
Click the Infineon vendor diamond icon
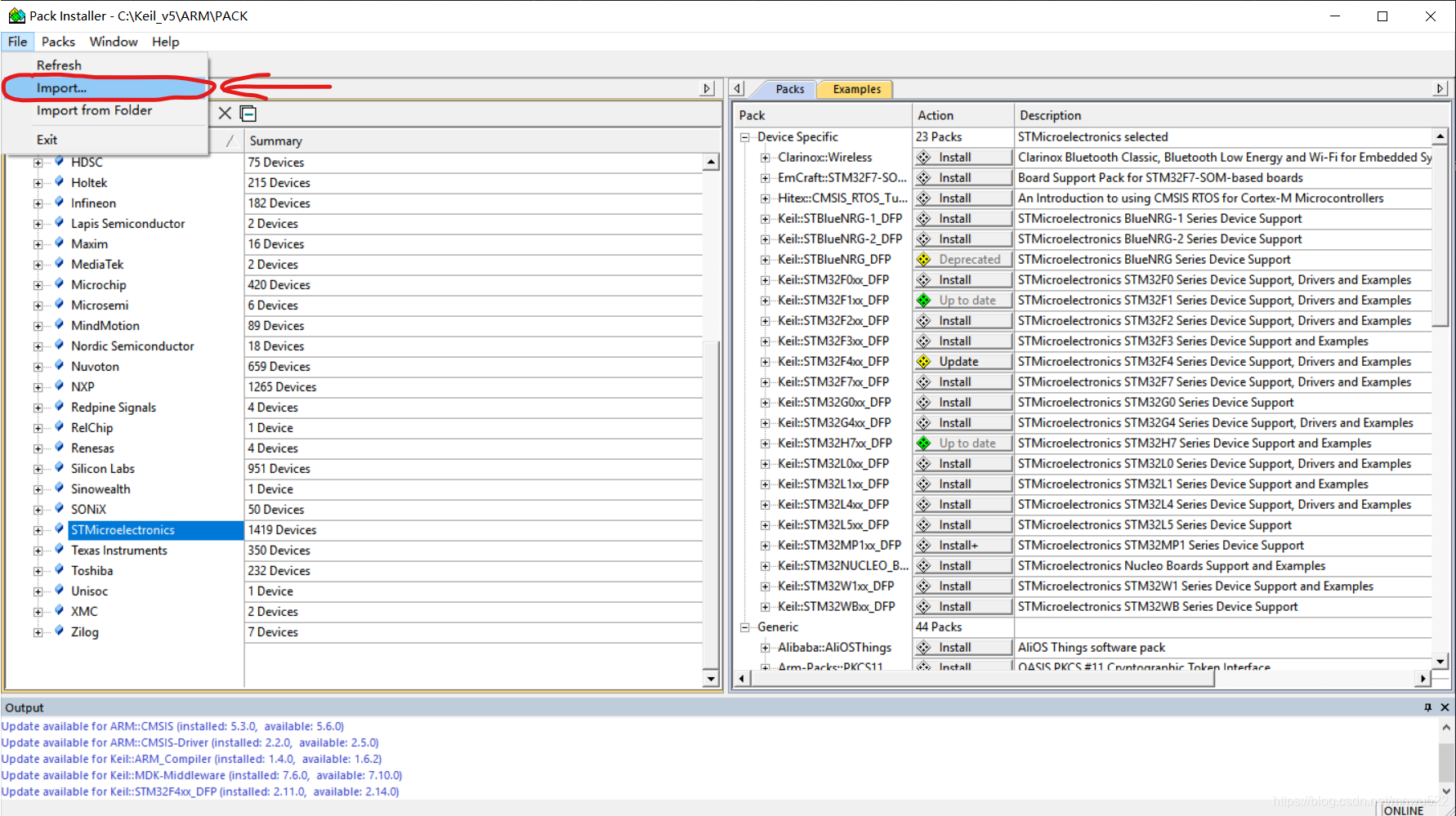[59, 203]
